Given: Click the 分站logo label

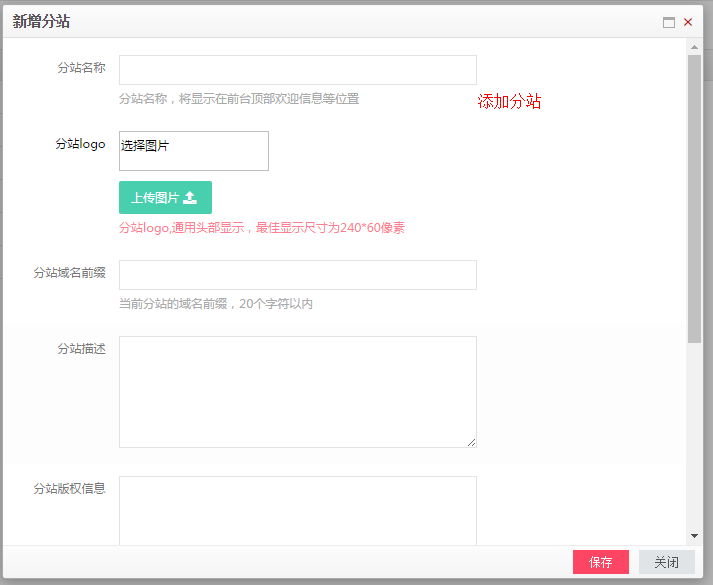Looking at the screenshot, I should tap(80, 144).
